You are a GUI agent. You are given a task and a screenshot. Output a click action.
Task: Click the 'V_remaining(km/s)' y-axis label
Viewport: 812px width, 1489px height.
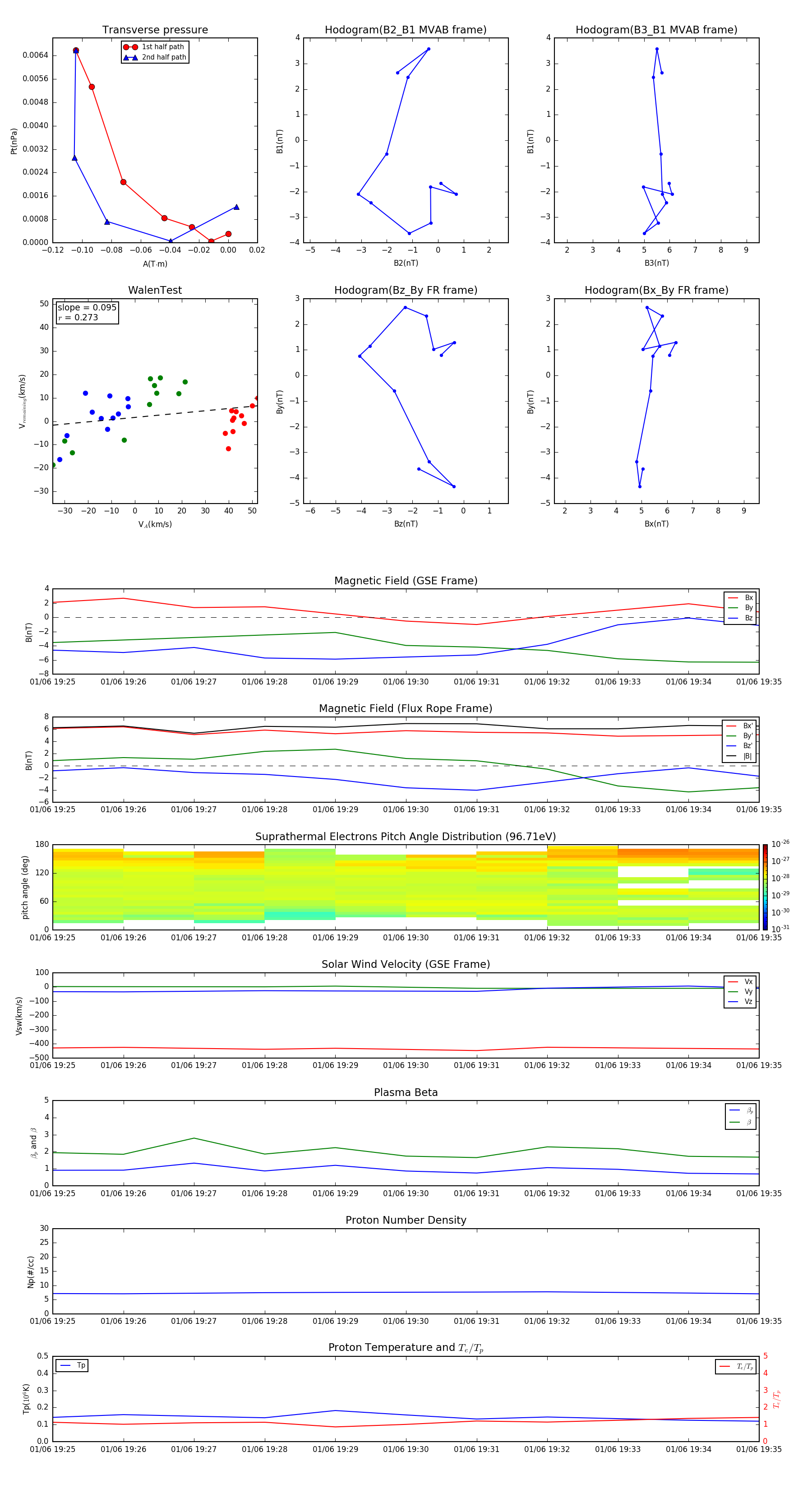coord(22,401)
